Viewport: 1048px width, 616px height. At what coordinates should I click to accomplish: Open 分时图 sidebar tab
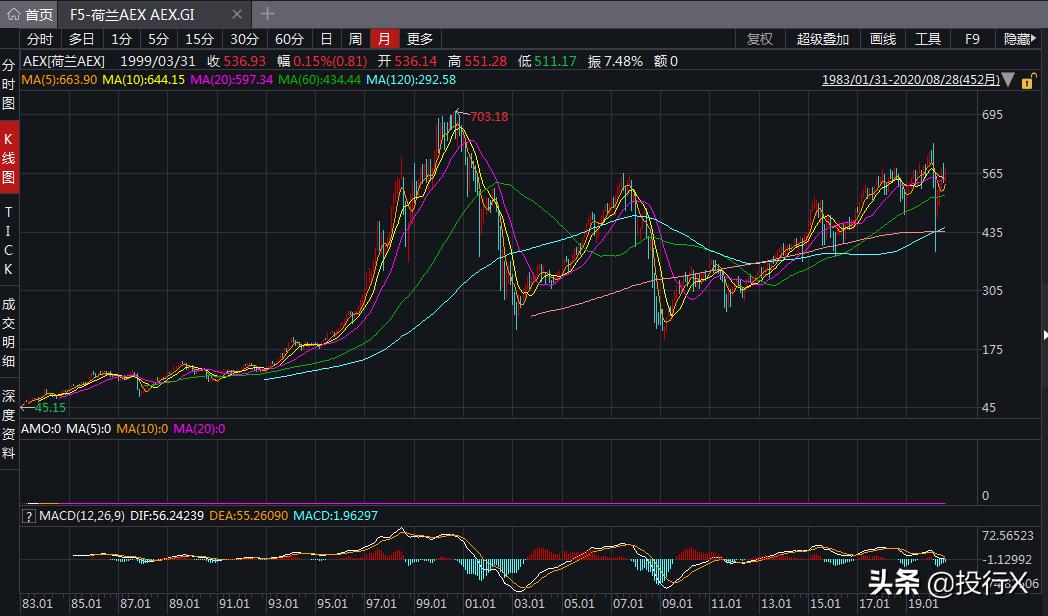(x=9, y=84)
